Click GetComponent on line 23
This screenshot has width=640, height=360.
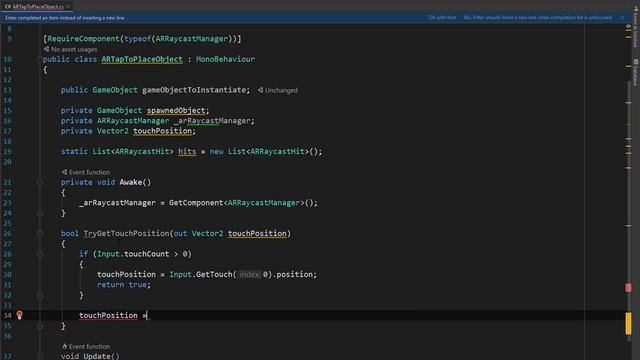point(196,203)
